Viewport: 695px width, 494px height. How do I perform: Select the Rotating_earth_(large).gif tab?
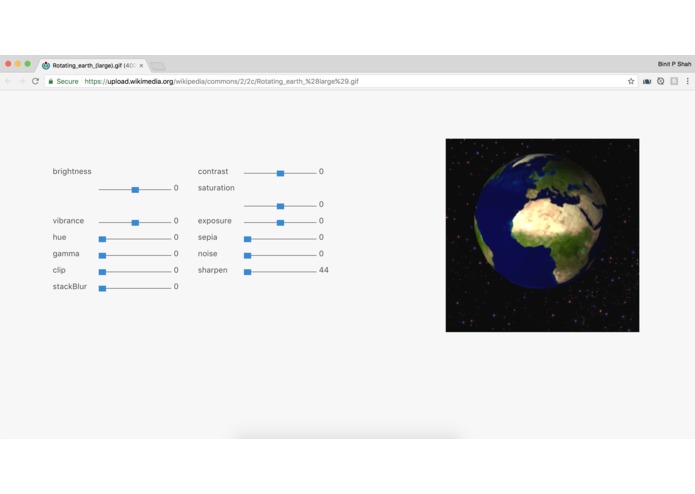pos(93,65)
